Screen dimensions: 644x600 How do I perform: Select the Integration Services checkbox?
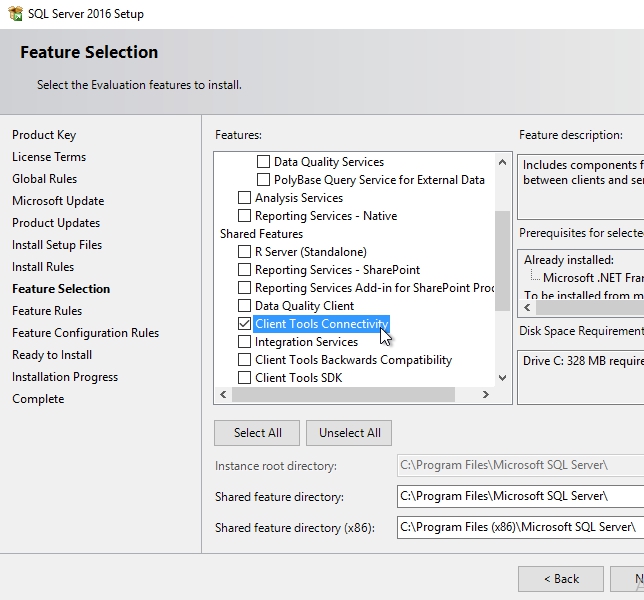(x=244, y=342)
